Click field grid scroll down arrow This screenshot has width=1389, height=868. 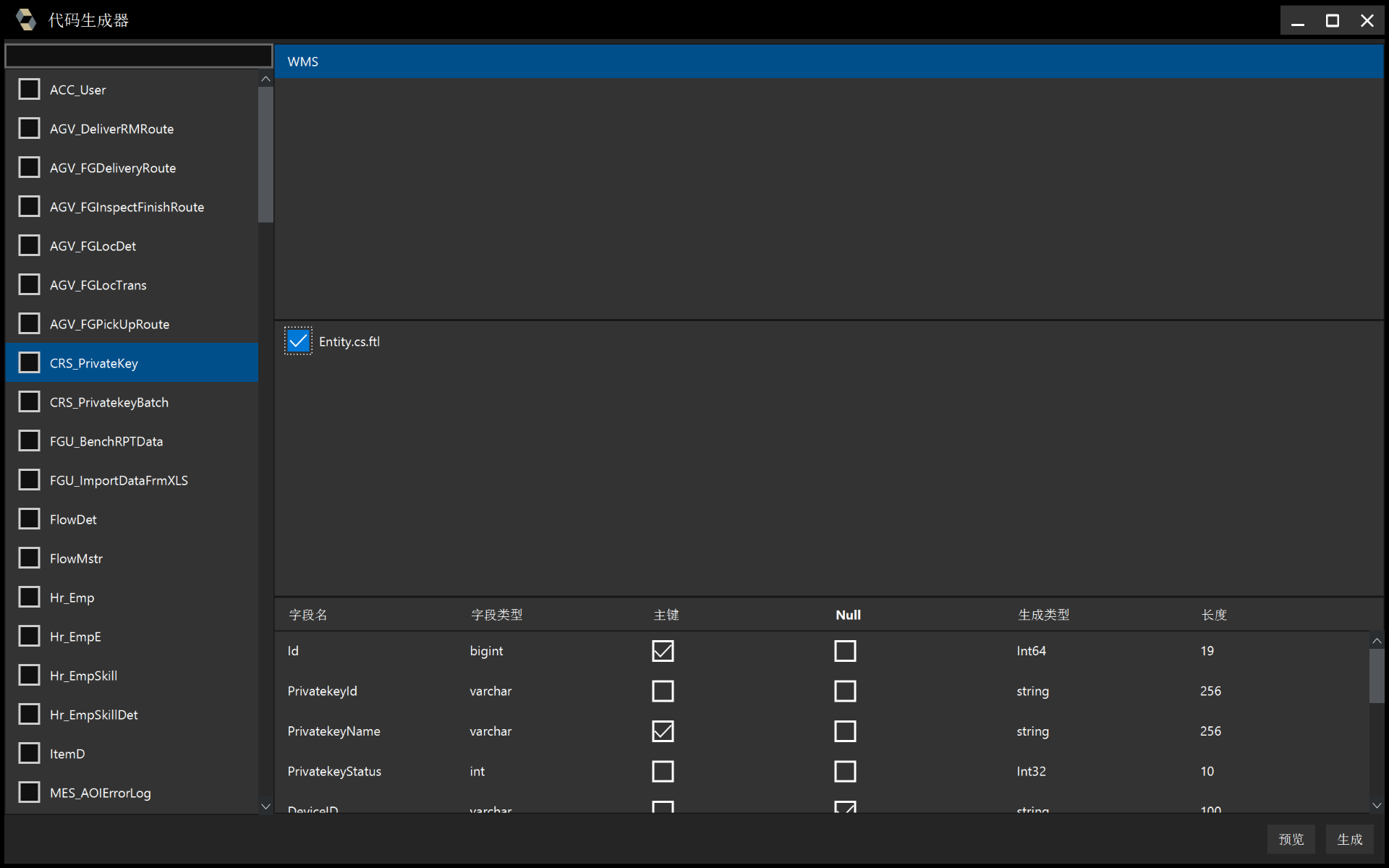(x=1377, y=805)
